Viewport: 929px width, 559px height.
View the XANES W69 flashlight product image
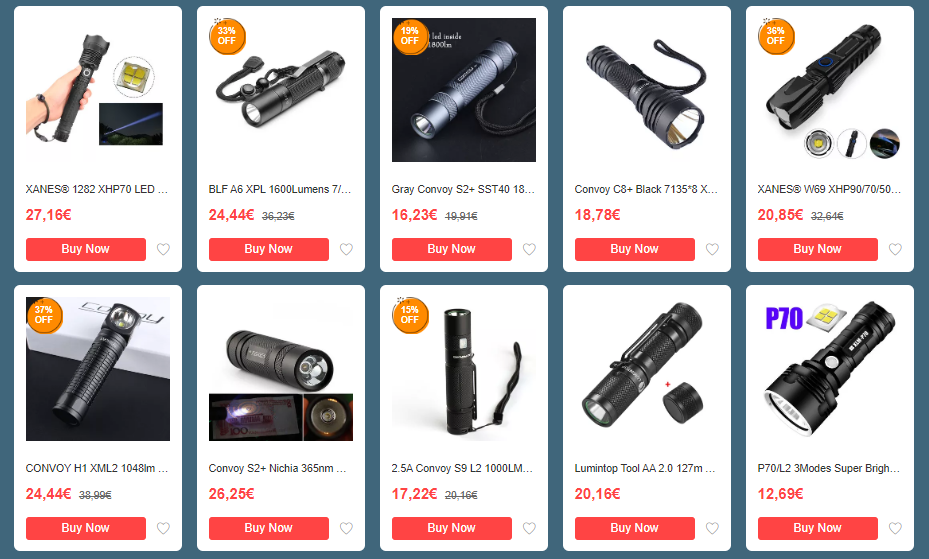[830, 90]
